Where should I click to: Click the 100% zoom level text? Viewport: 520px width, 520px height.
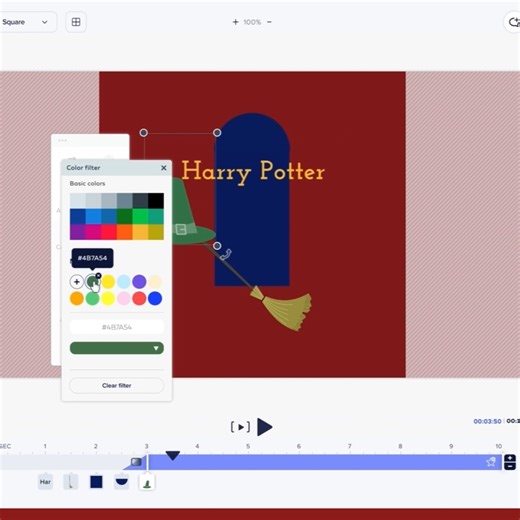[x=252, y=22]
